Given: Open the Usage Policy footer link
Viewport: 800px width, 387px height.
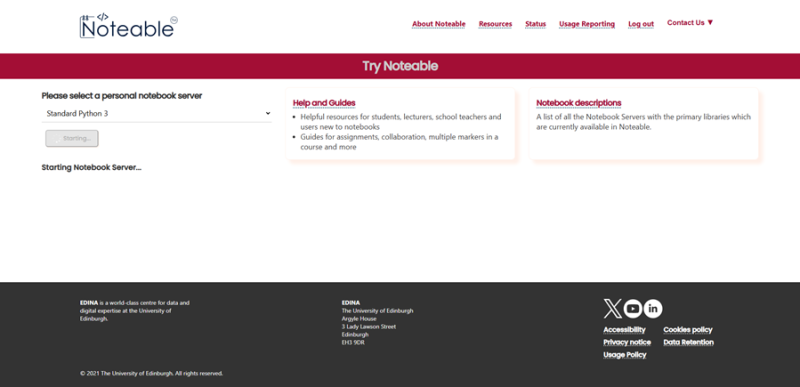Looking at the screenshot, I should click(x=624, y=355).
